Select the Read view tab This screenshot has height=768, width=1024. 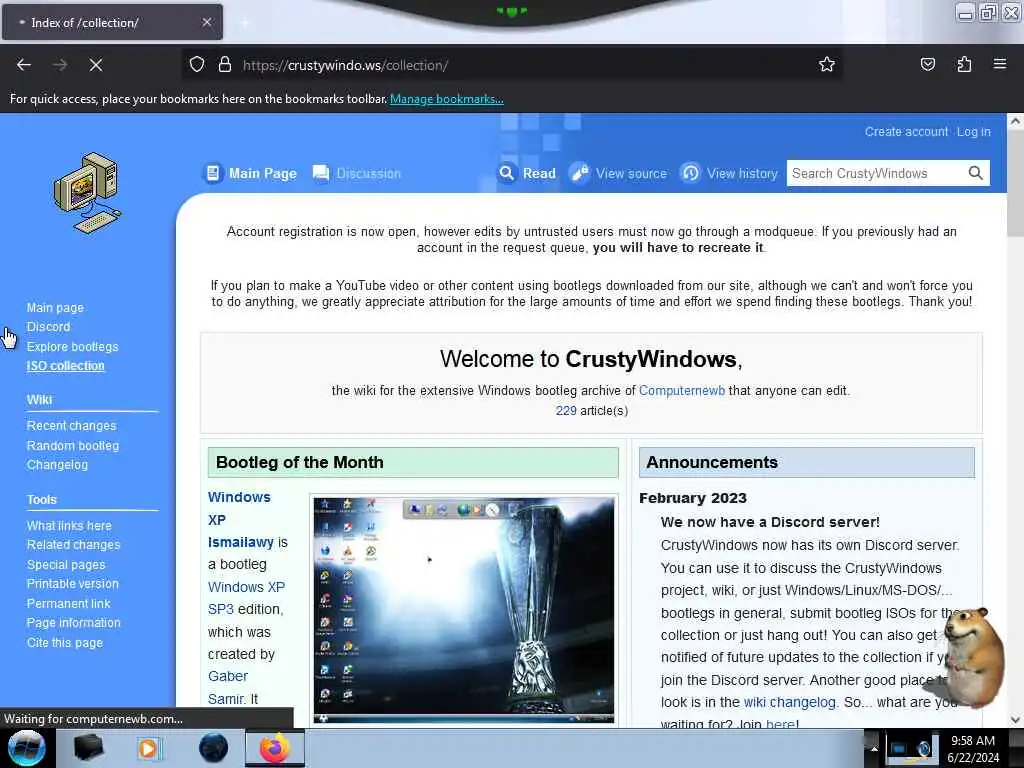[527, 173]
